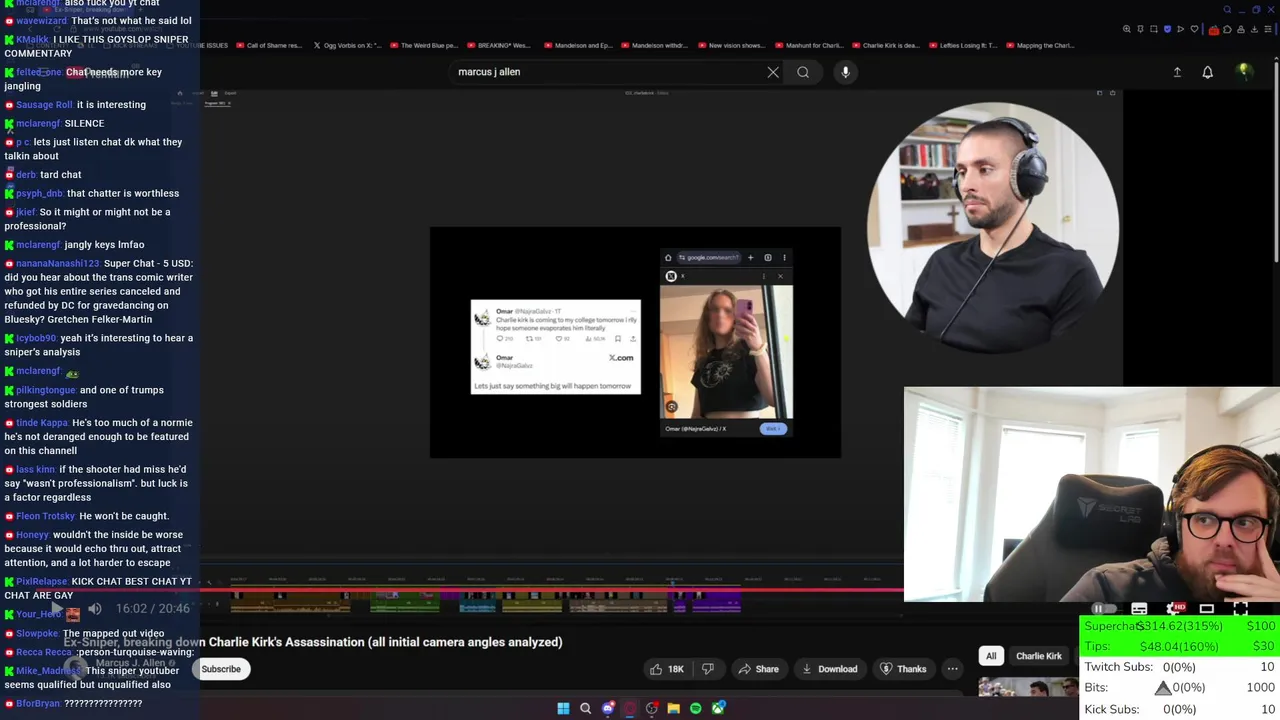Clear the YouTube search field

(x=773, y=72)
